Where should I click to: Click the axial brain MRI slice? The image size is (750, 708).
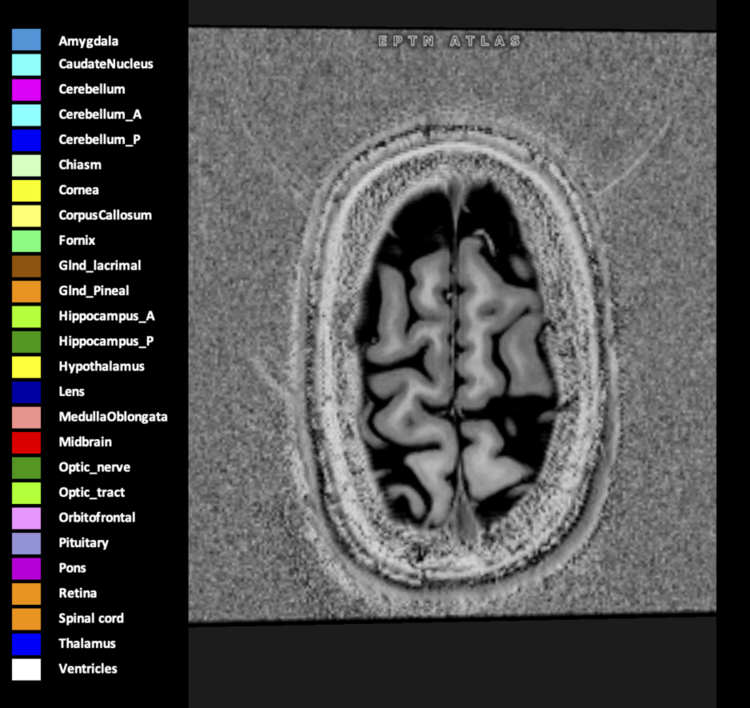click(452, 325)
